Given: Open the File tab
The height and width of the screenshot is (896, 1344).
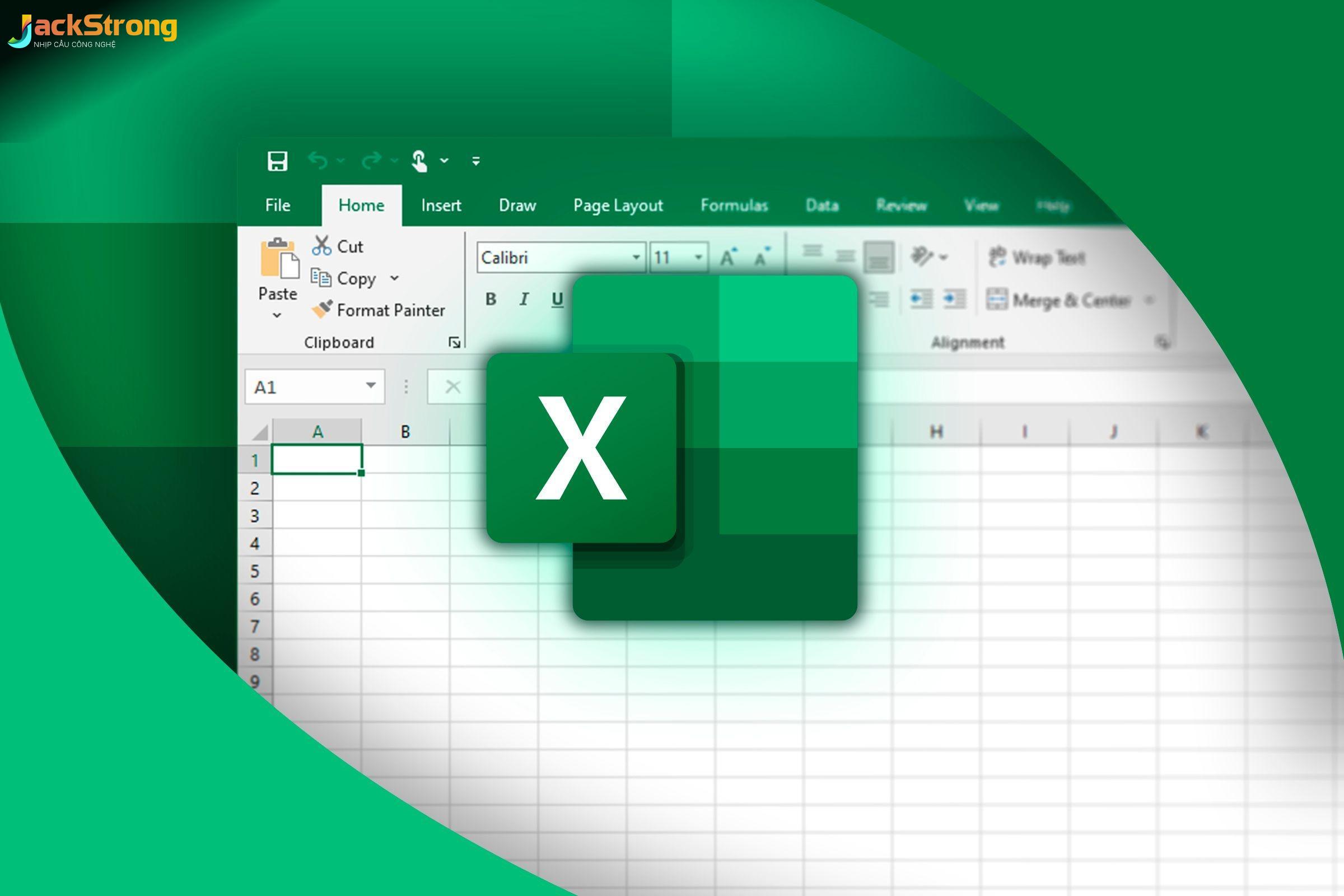Looking at the screenshot, I should [278, 205].
